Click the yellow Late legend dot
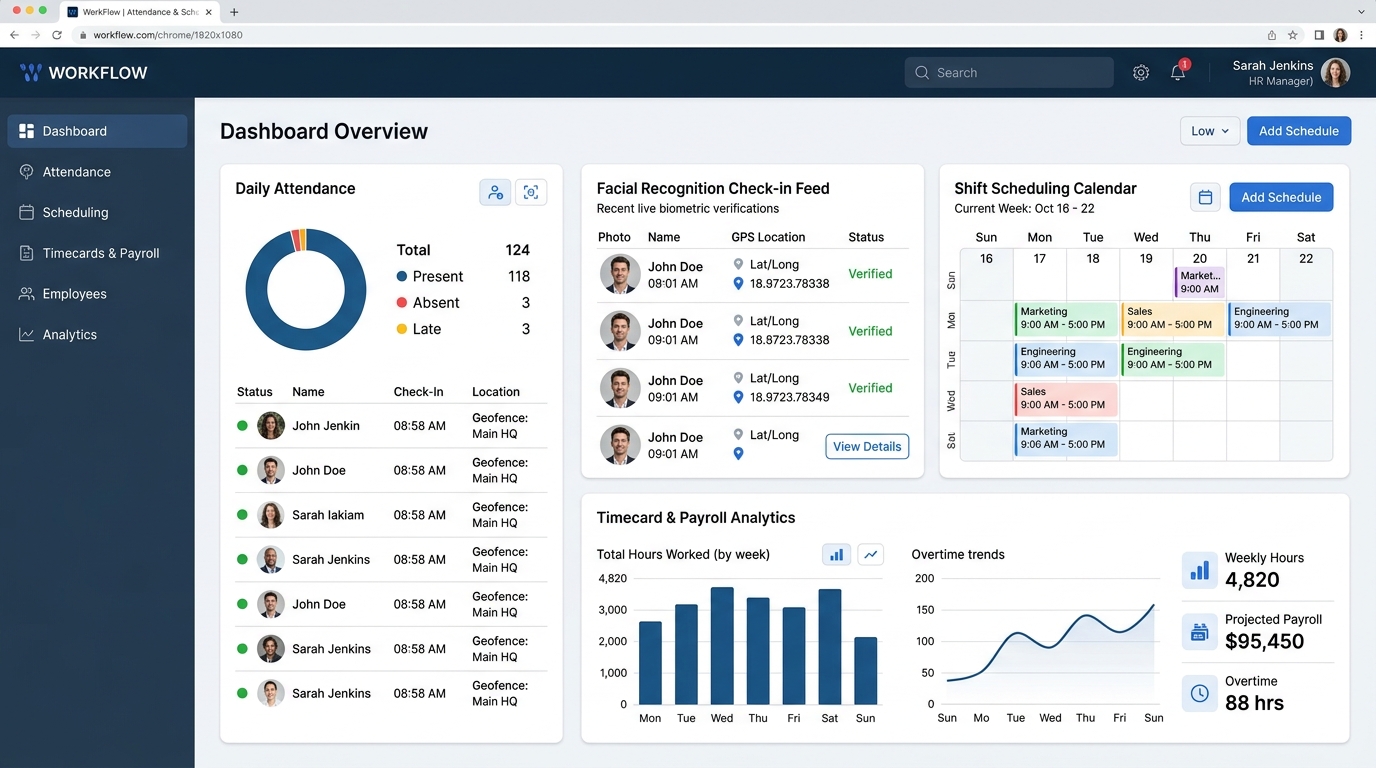Image resolution: width=1376 pixels, height=768 pixels. [402, 329]
